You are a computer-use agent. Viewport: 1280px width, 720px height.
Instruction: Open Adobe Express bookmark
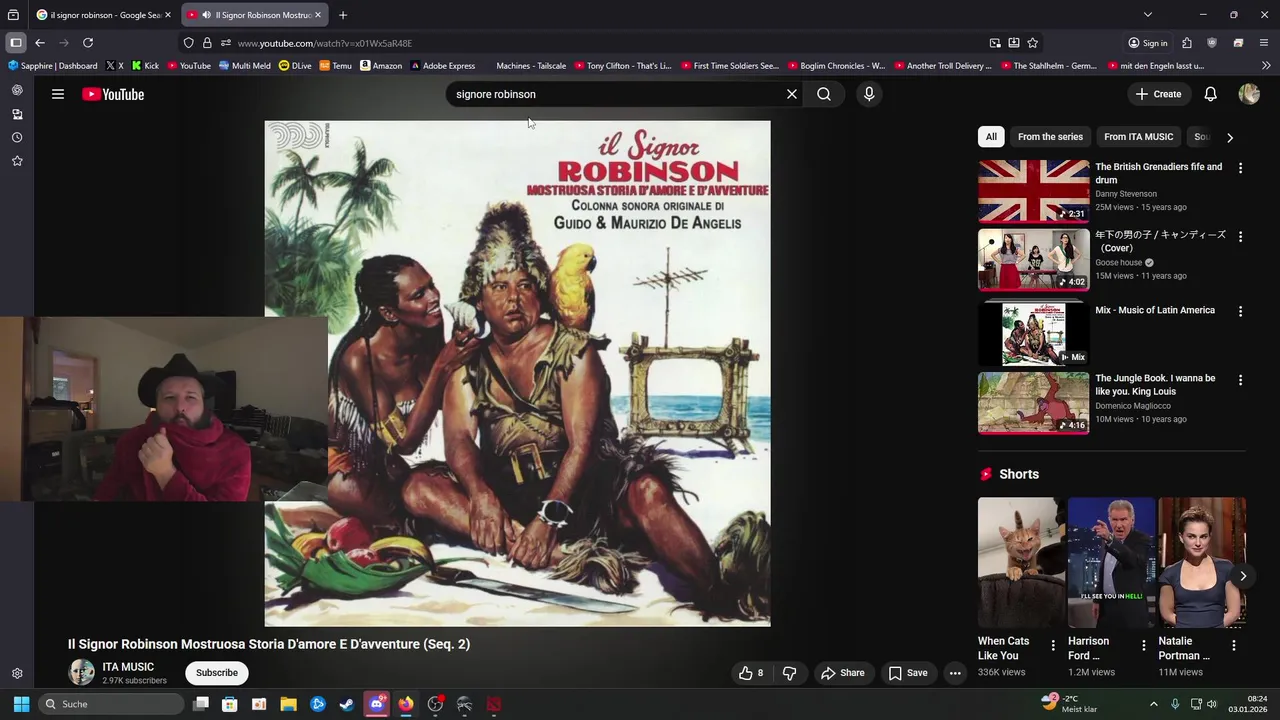coord(441,66)
